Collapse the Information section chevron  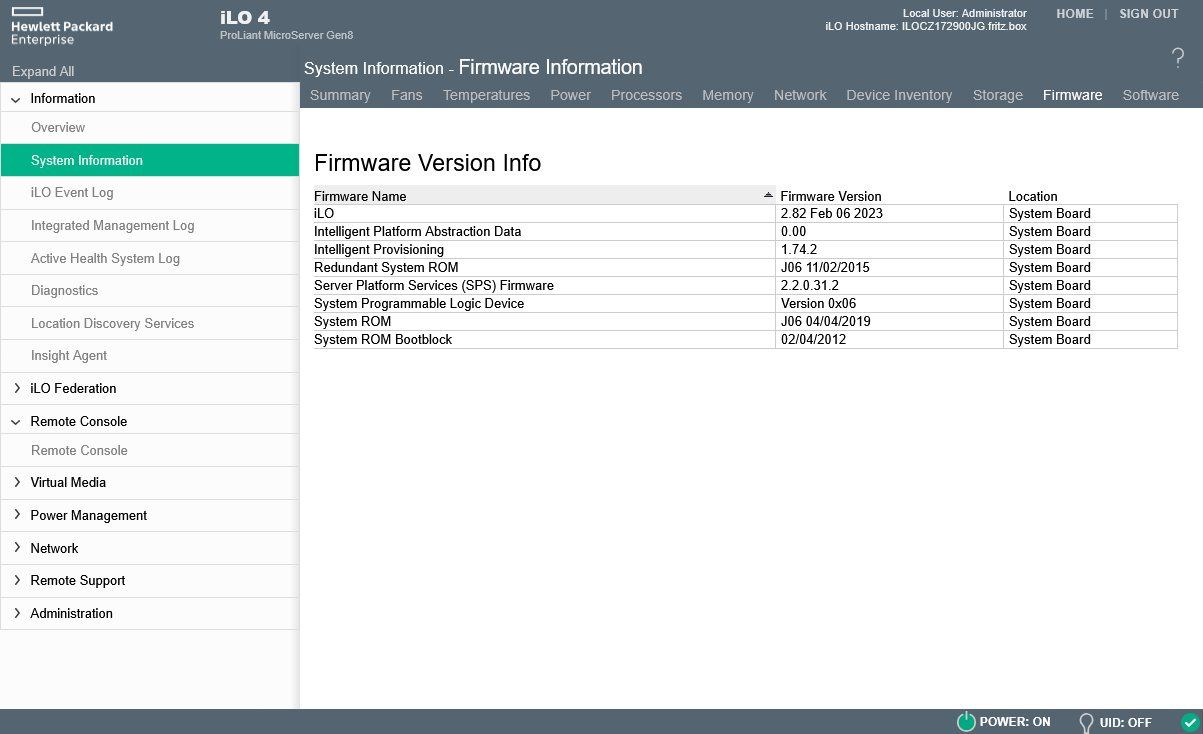click(x=16, y=99)
